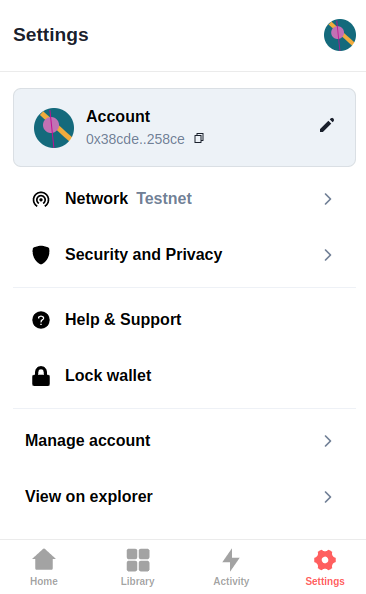Click the account avatar in Account card

click(54, 128)
